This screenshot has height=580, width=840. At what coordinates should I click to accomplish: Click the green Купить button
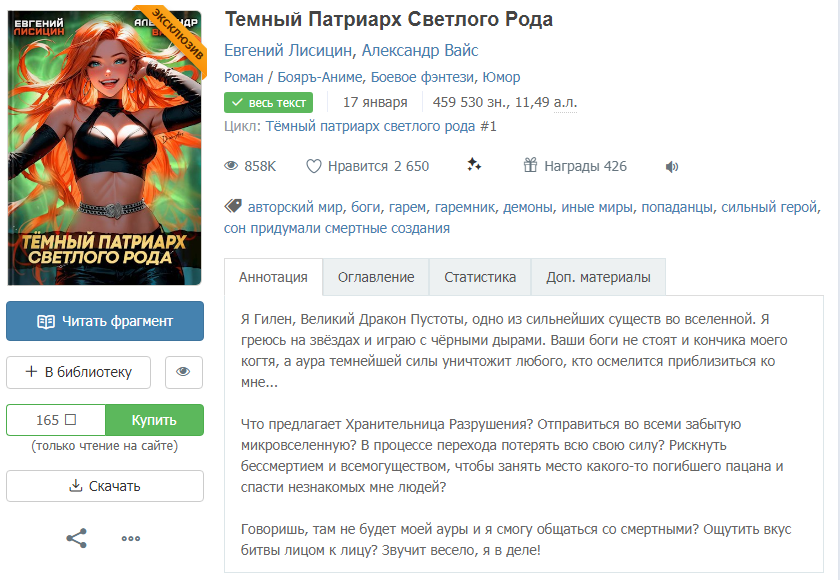coord(154,420)
